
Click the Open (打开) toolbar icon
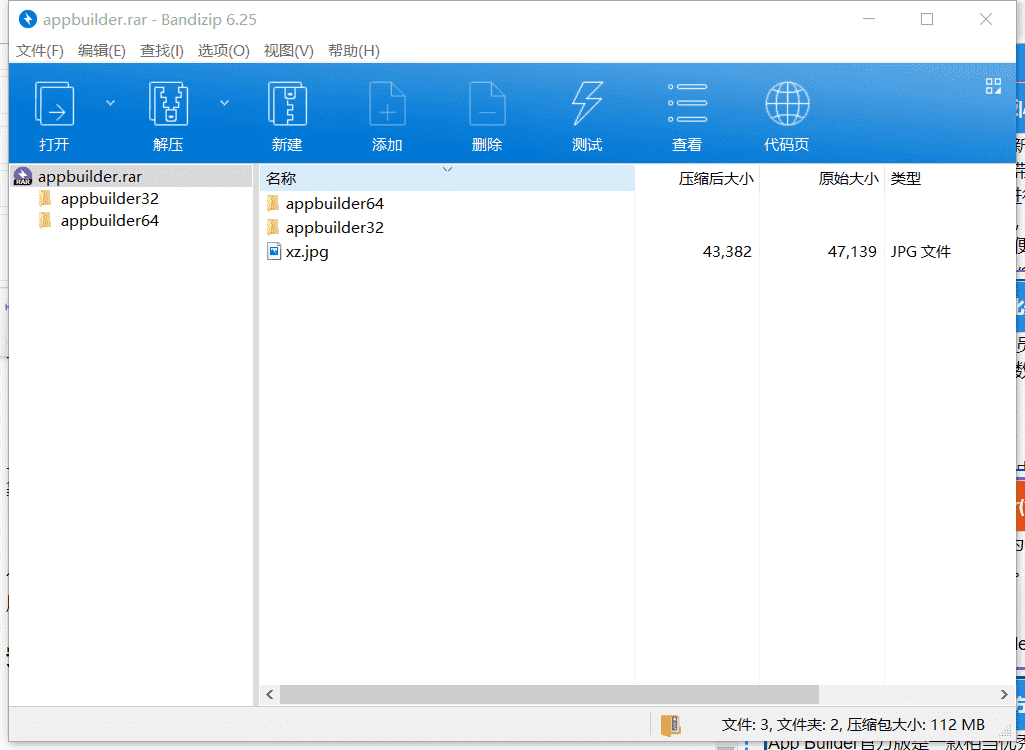pos(54,105)
